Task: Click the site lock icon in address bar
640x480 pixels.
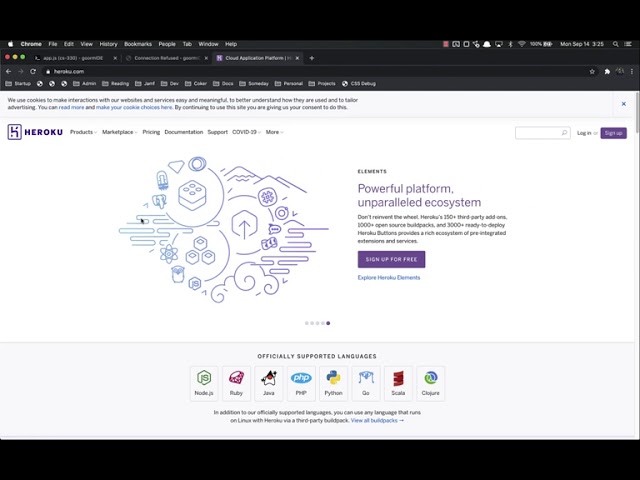Action: (x=48, y=71)
